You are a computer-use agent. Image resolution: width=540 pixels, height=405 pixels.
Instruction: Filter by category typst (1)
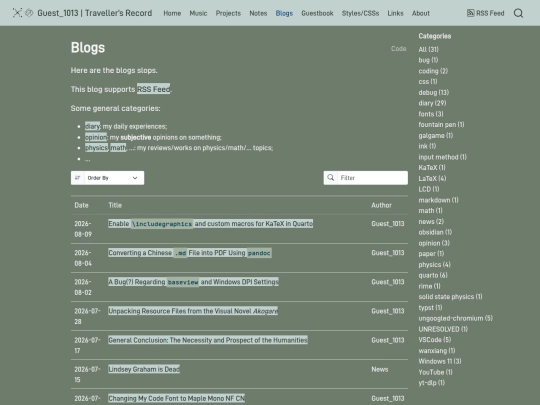[430, 308]
